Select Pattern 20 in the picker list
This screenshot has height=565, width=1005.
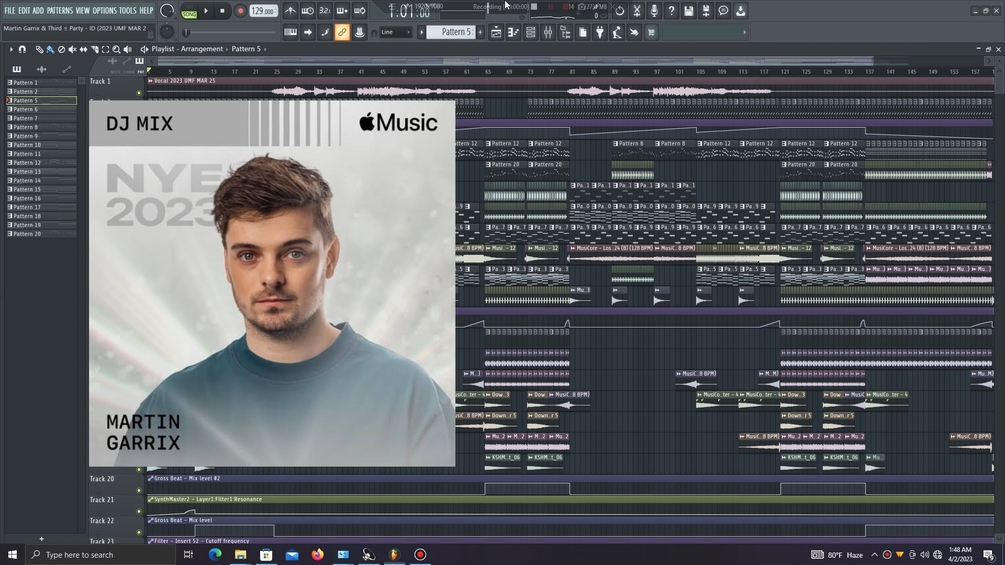[41, 234]
